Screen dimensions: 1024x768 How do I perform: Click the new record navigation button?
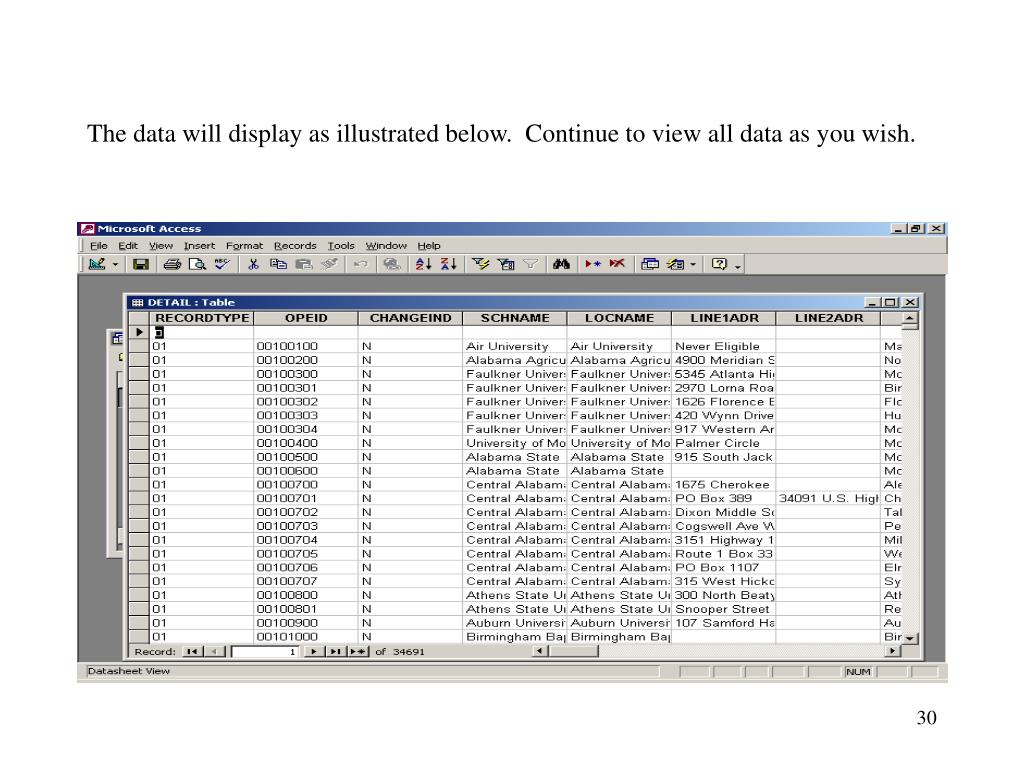tap(357, 652)
